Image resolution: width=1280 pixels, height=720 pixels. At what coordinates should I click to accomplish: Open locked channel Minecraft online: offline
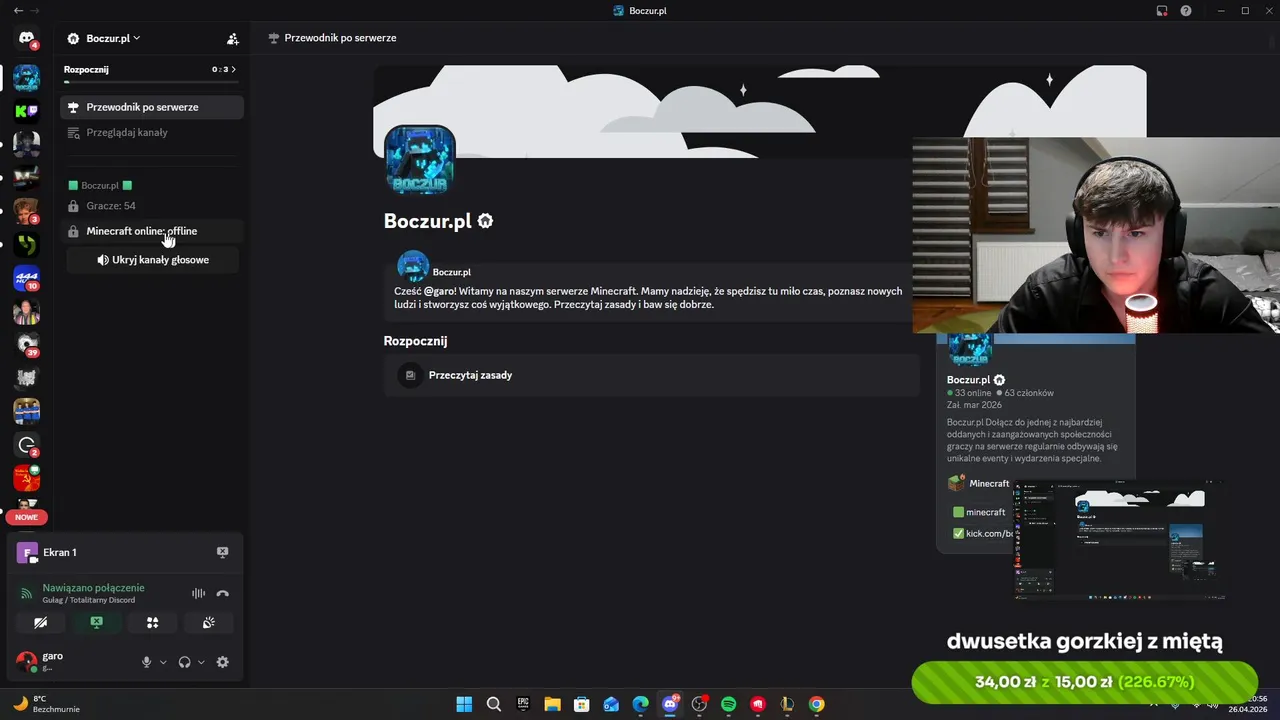152,231
